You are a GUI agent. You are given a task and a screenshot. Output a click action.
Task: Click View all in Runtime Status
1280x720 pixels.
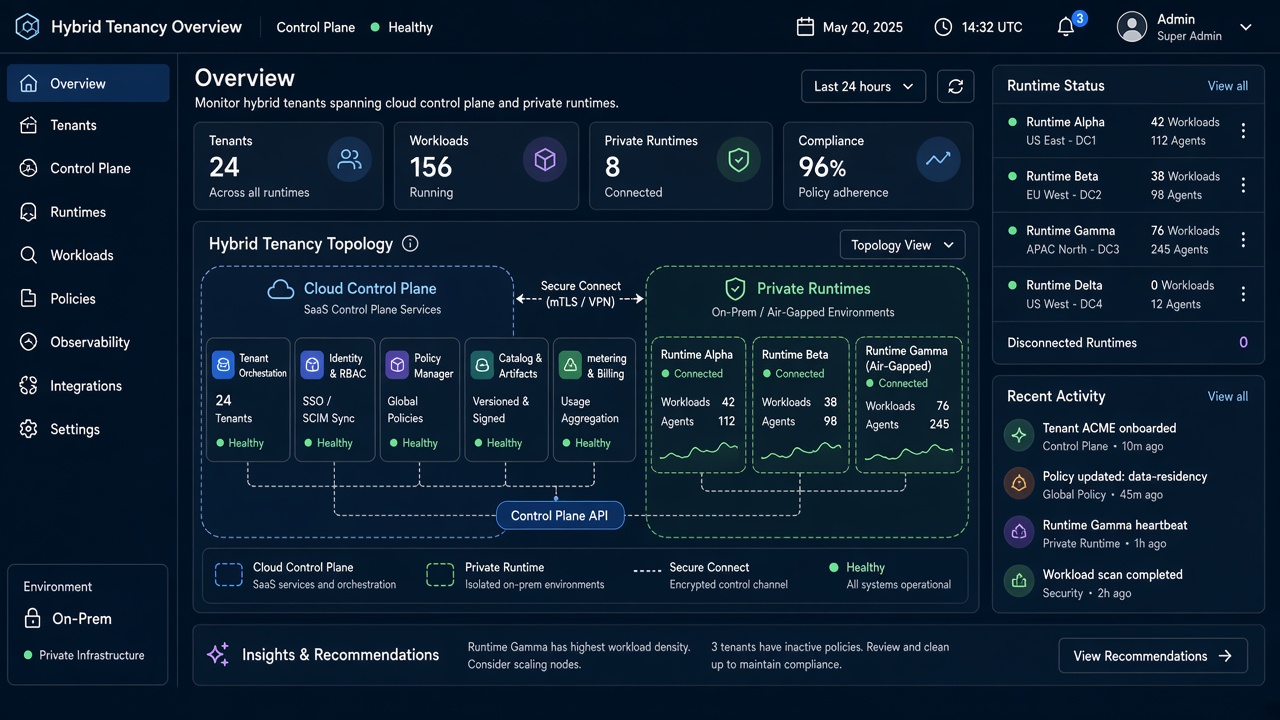click(x=1227, y=86)
